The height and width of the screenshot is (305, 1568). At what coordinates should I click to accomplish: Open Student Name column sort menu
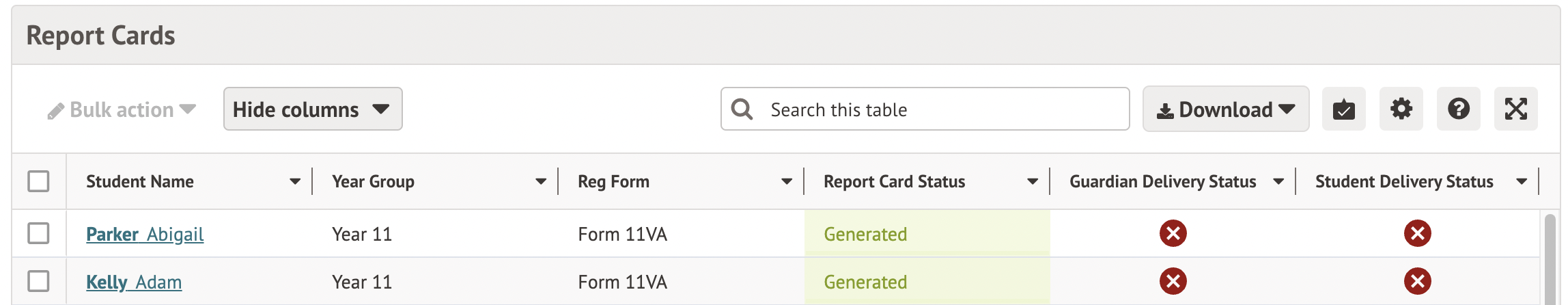pyautogui.click(x=294, y=182)
